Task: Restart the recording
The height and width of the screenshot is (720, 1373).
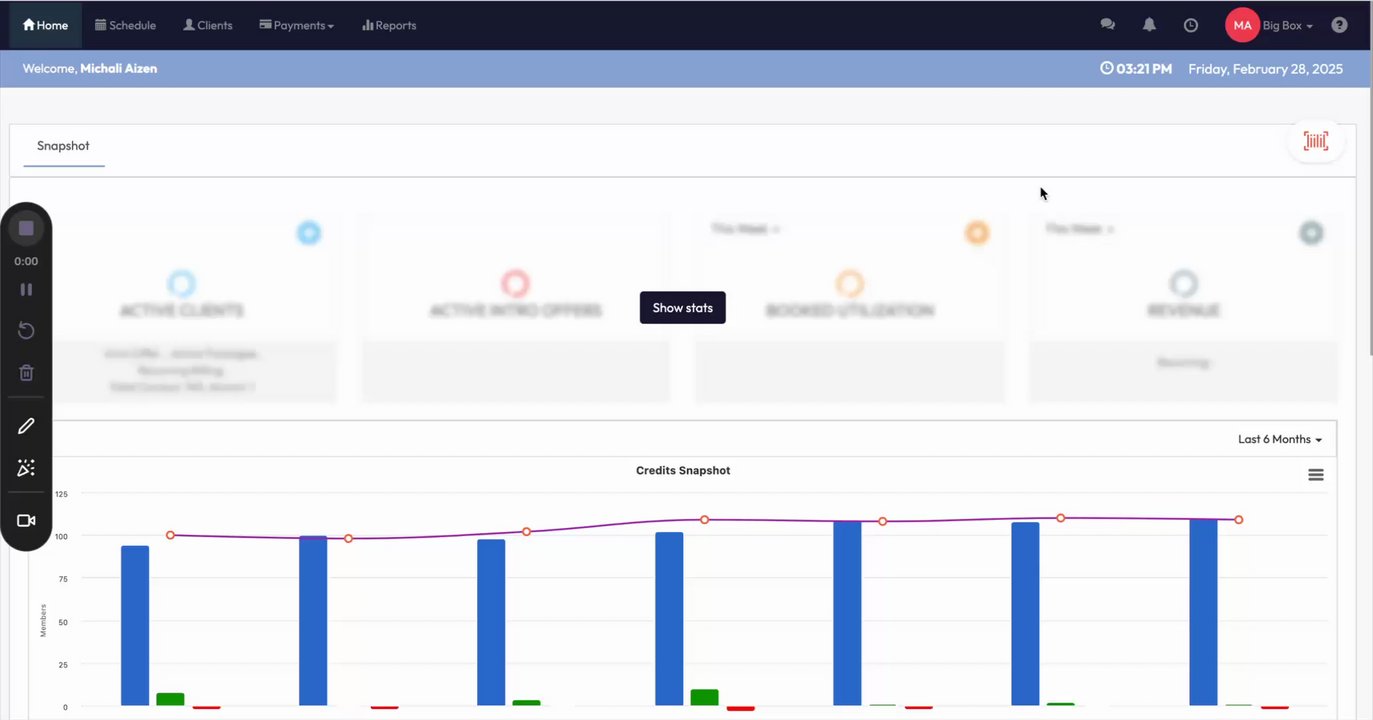Action: [x=26, y=331]
